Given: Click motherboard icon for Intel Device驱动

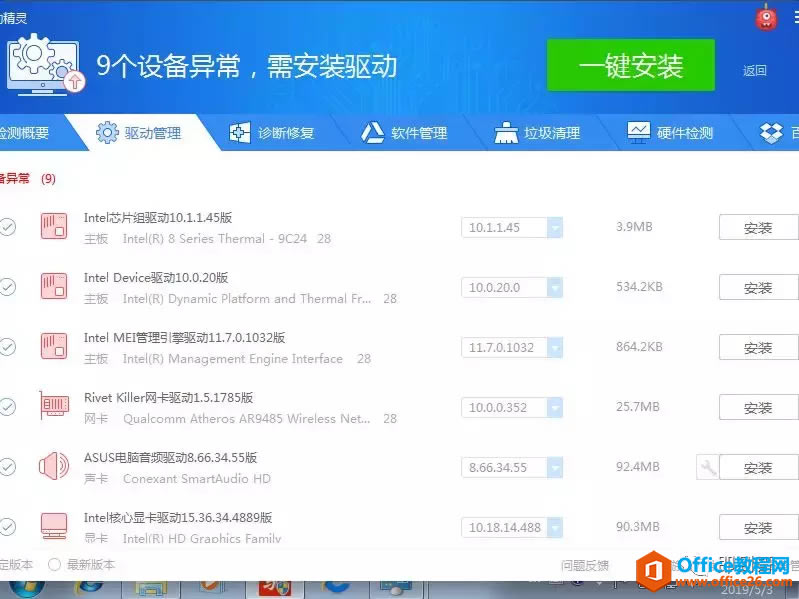Looking at the screenshot, I should [54, 286].
